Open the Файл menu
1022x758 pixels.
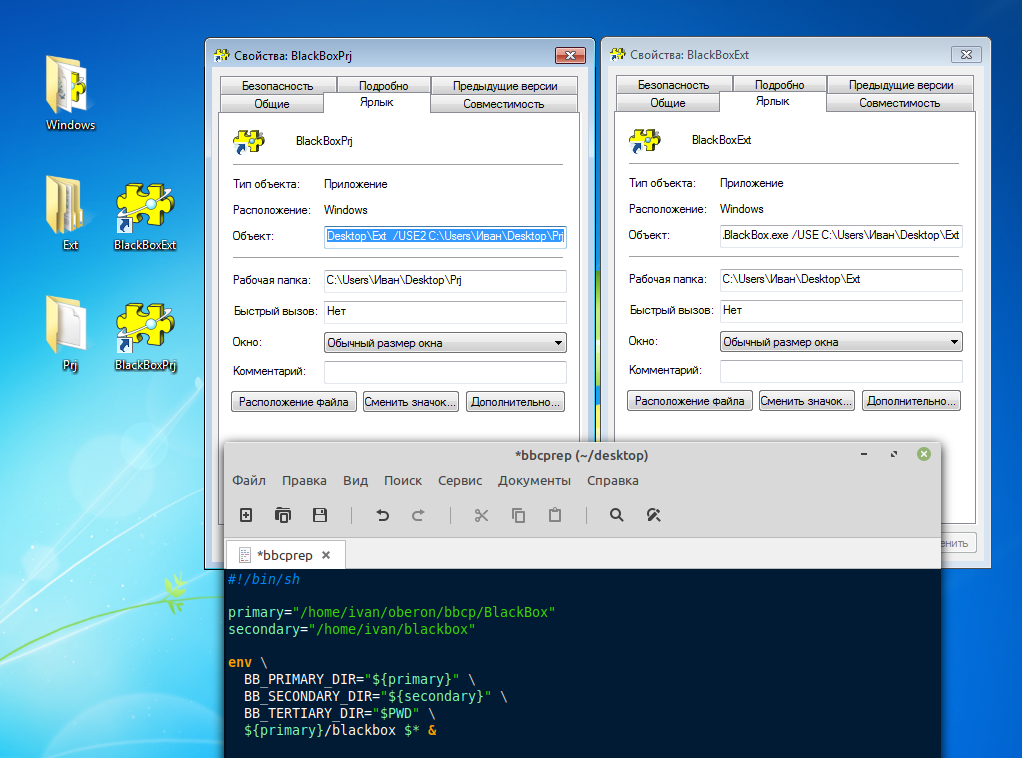249,480
